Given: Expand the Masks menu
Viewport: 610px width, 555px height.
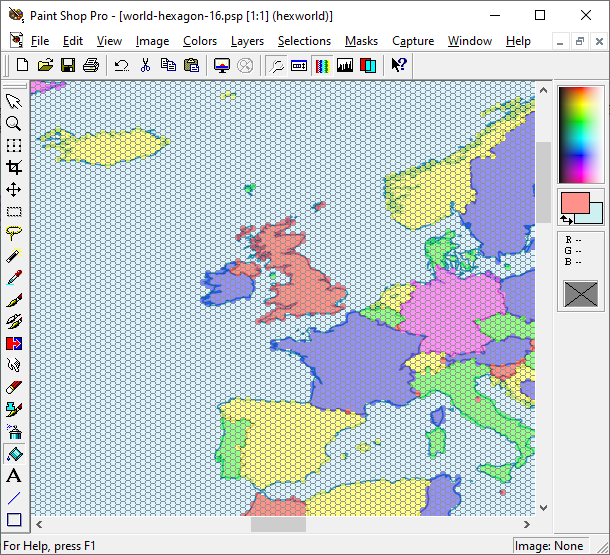Looking at the screenshot, I should 361,41.
